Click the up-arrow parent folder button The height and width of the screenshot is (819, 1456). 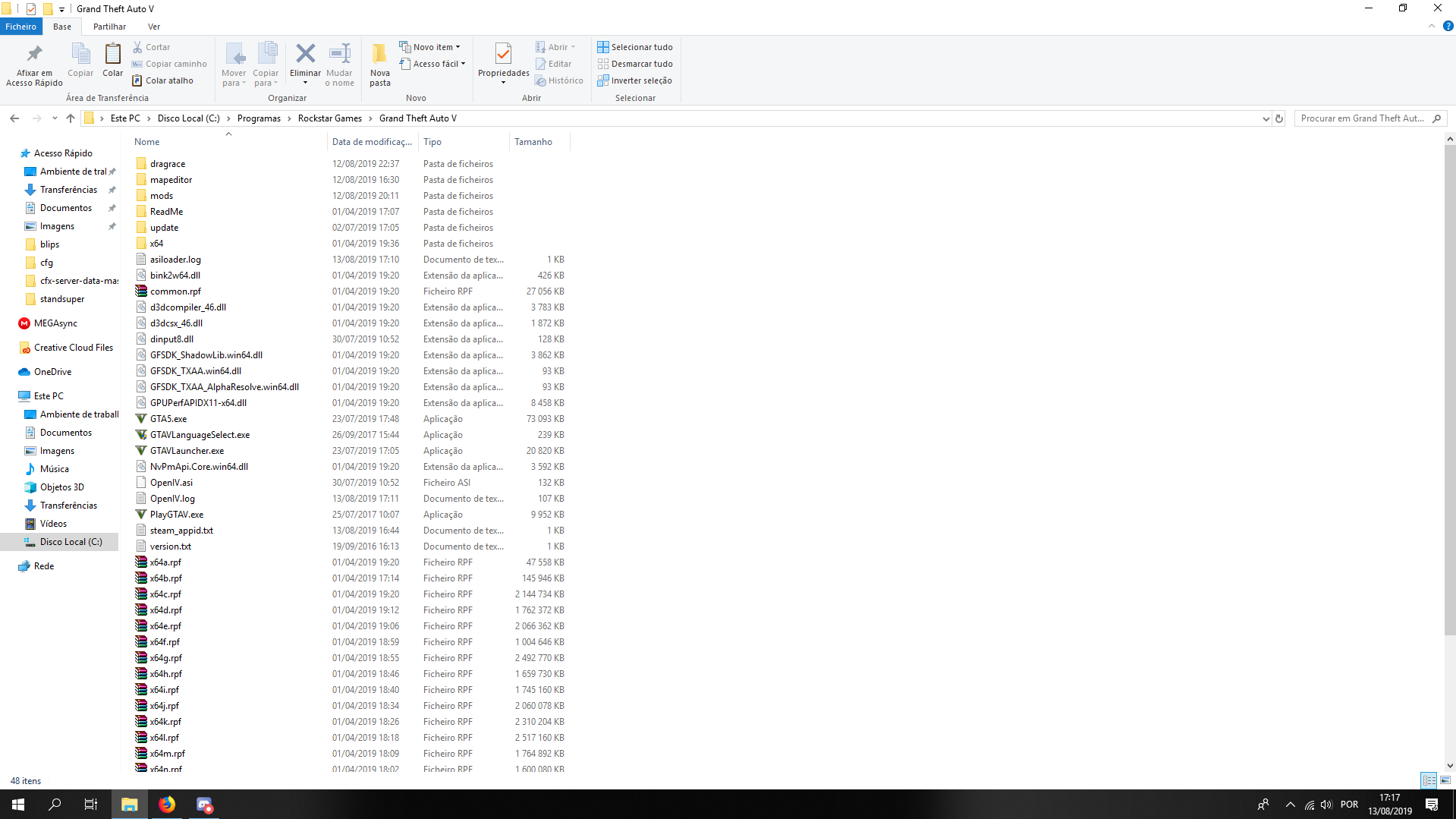(x=71, y=118)
